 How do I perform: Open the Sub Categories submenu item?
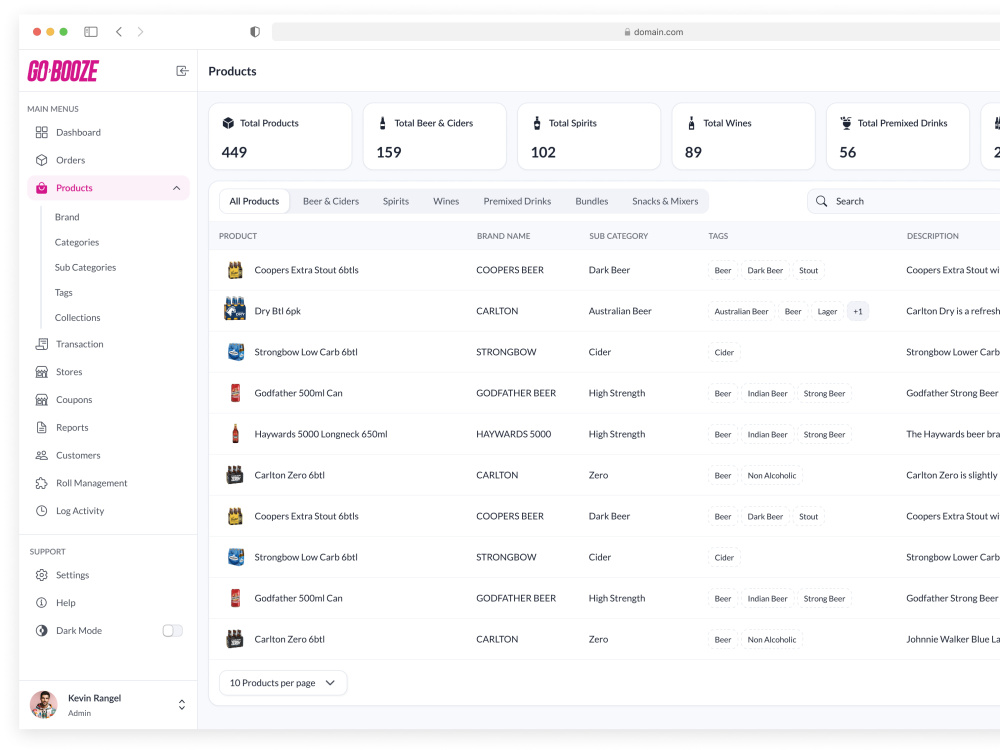[x=85, y=268]
